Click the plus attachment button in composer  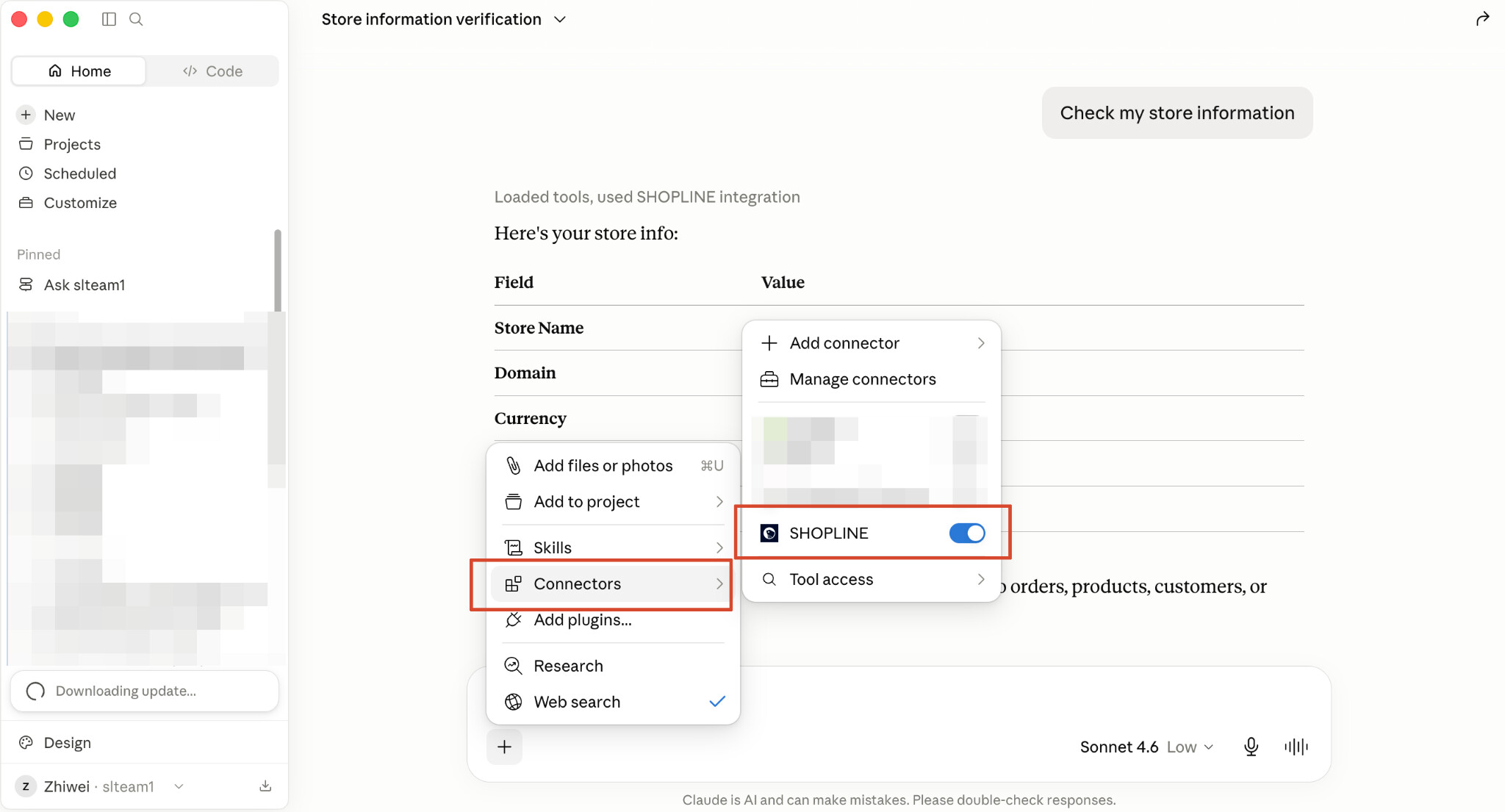click(504, 747)
